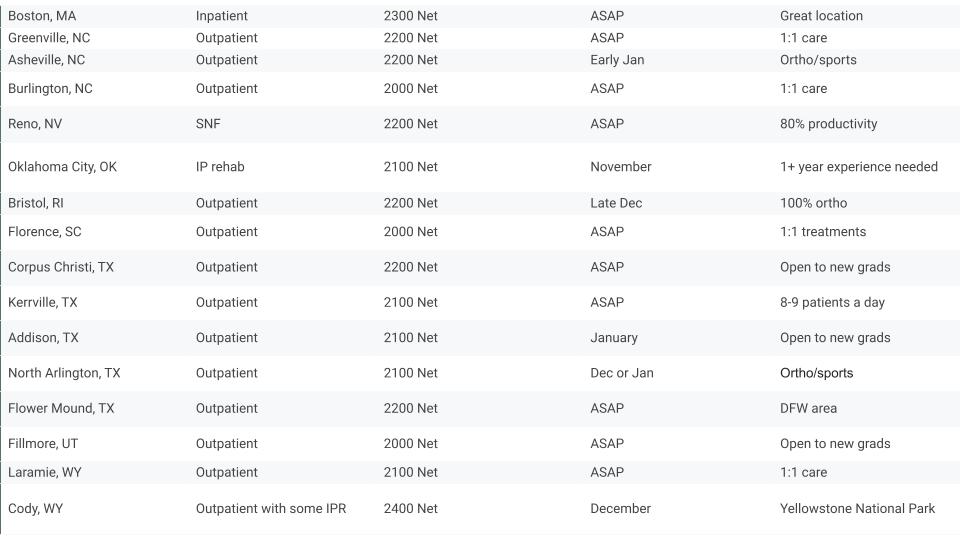Click the 1+ year experience needed note
This screenshot has width=960, height=540.
[858, 167]
